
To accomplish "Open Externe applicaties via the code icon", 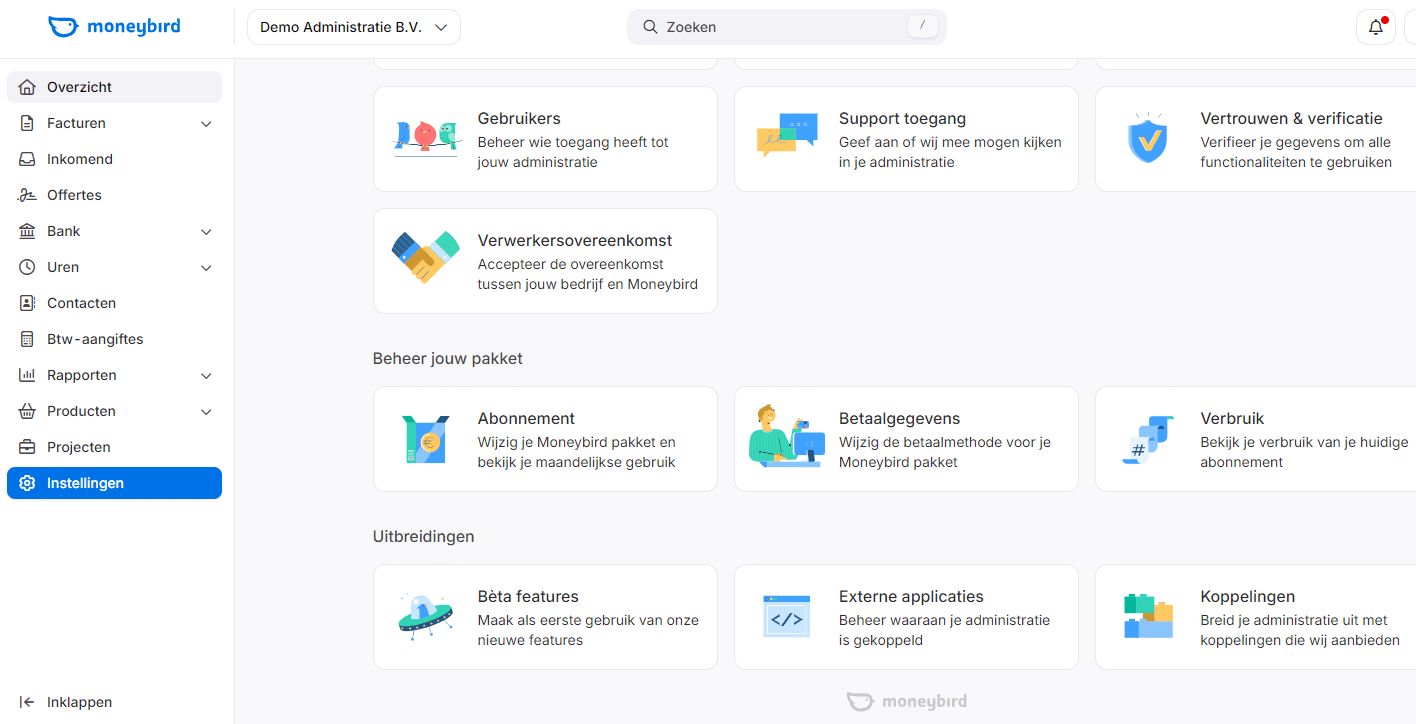I will point(786,616).
